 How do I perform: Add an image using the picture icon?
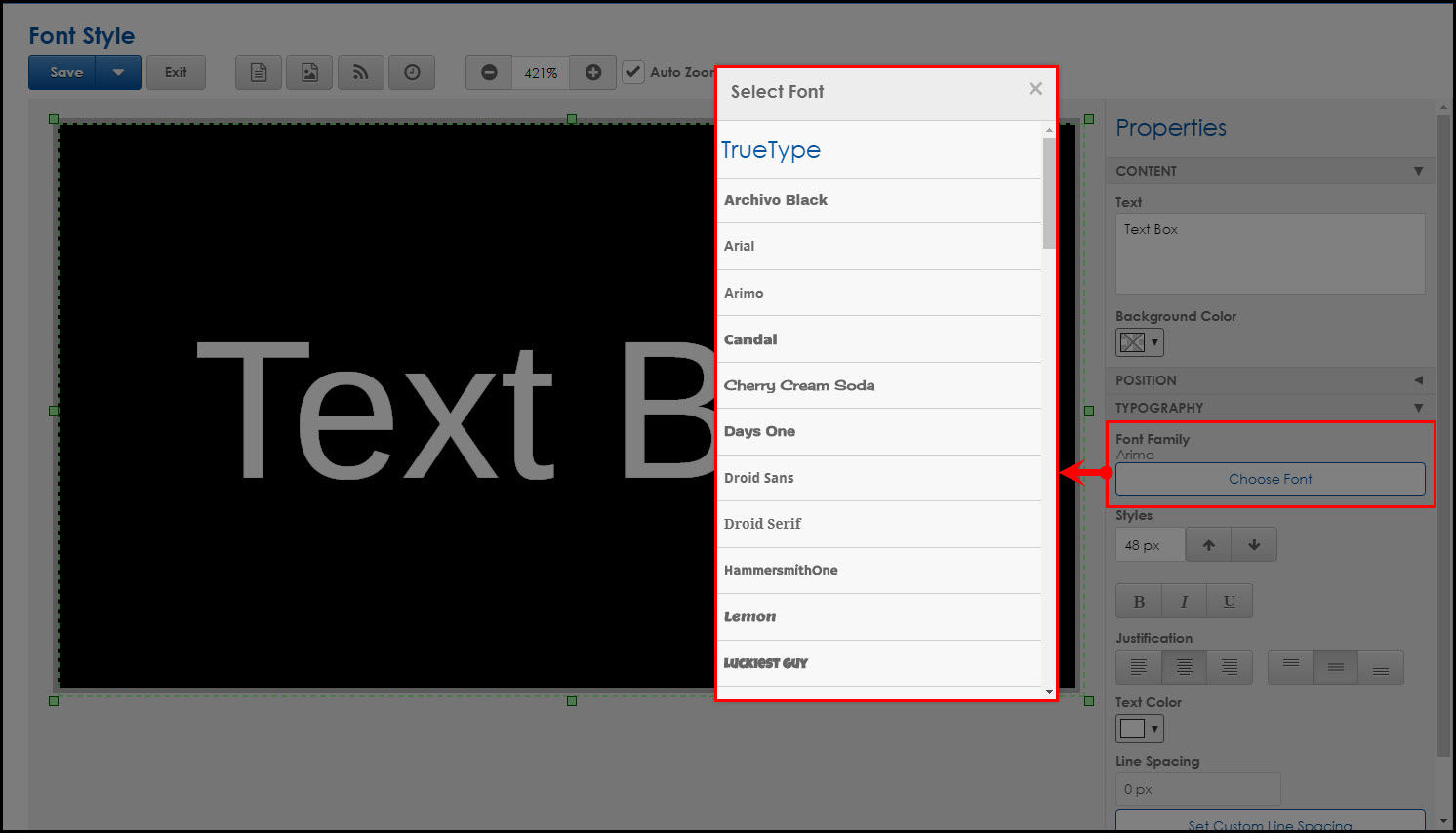(309, 71)
